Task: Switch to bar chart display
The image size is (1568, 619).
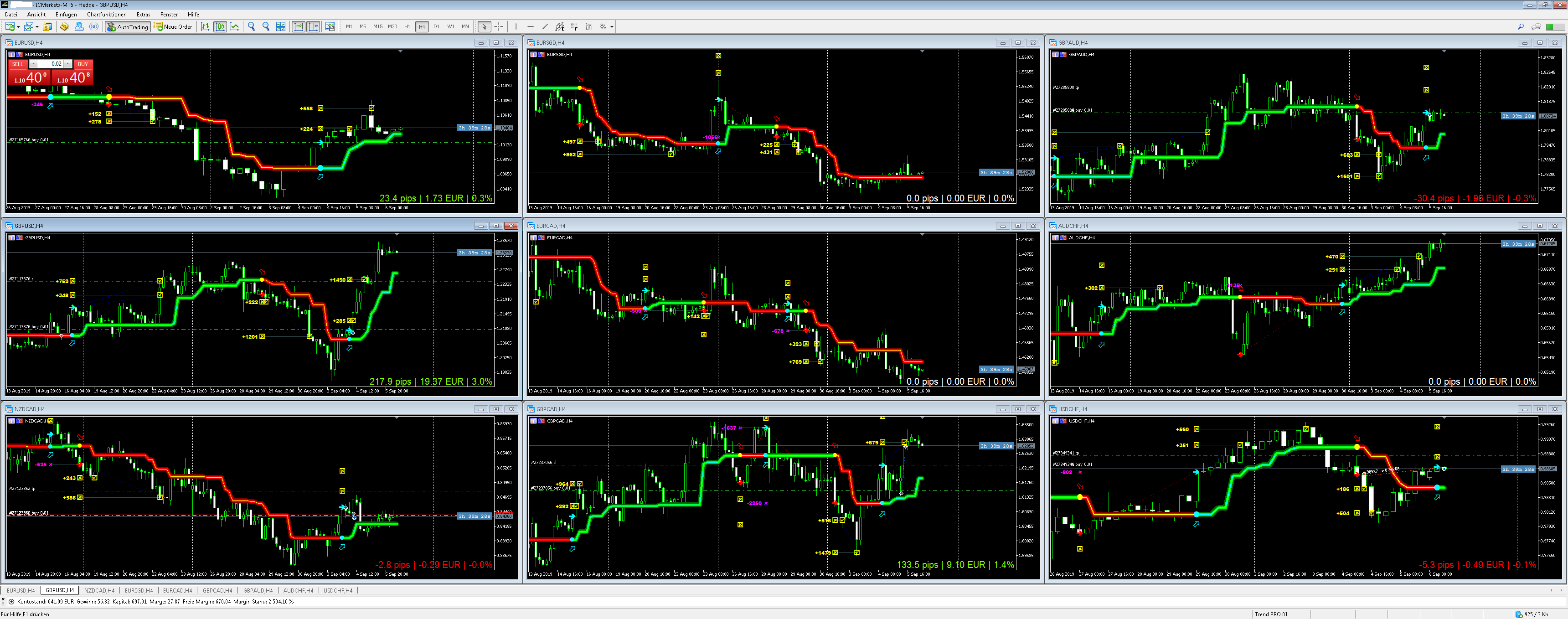Action: coord(205,27)
